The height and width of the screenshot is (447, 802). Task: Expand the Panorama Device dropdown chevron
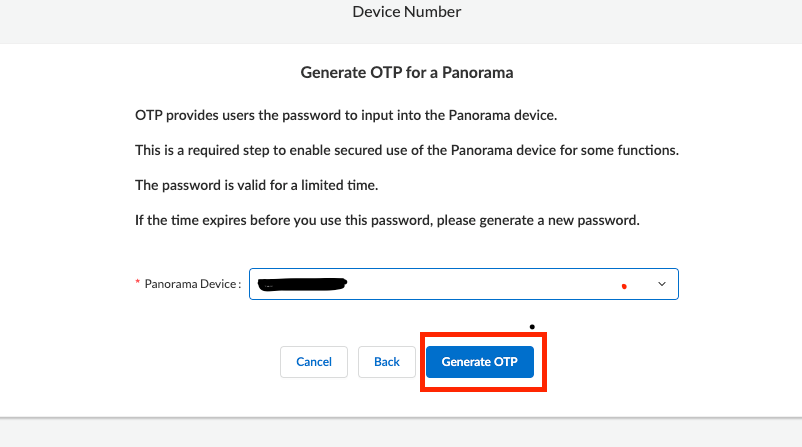coord(661,284)
